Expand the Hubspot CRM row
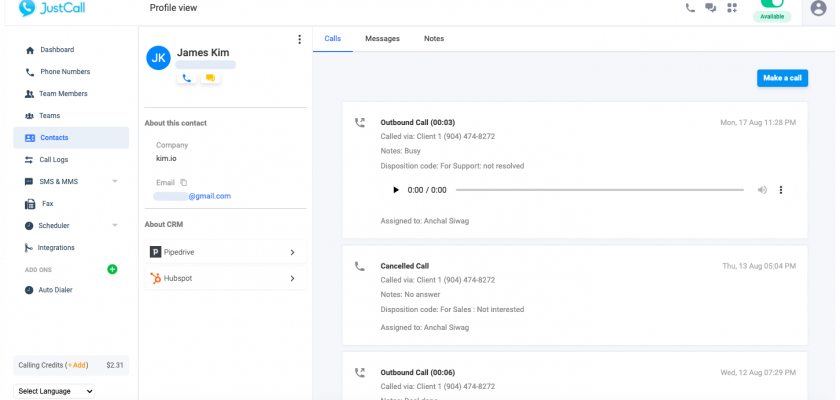This screenshot has width=840, height=400. [226, 278]
